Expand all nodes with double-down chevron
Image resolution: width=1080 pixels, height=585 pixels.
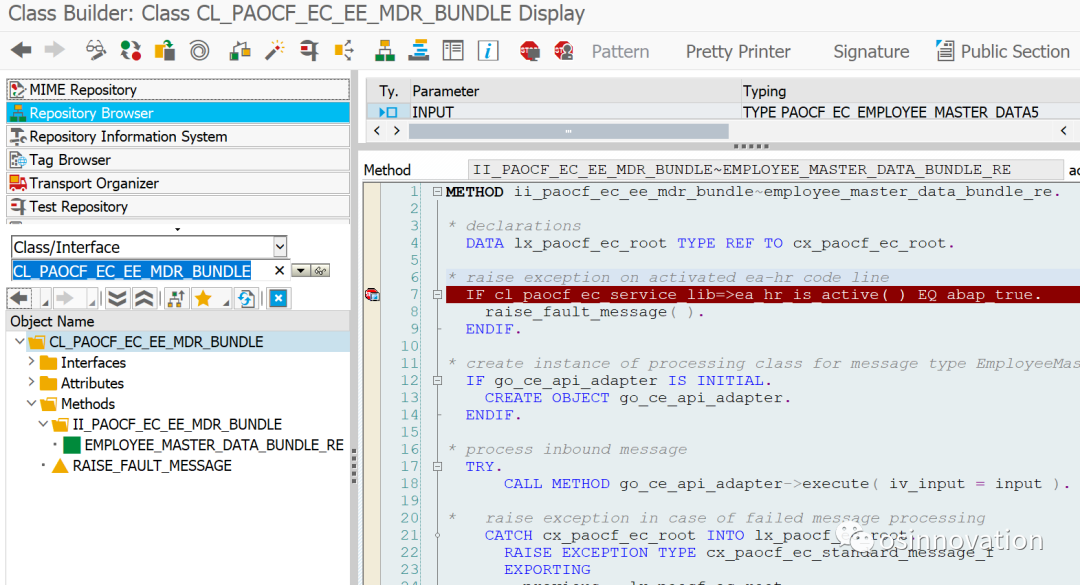tap(118, 298)
